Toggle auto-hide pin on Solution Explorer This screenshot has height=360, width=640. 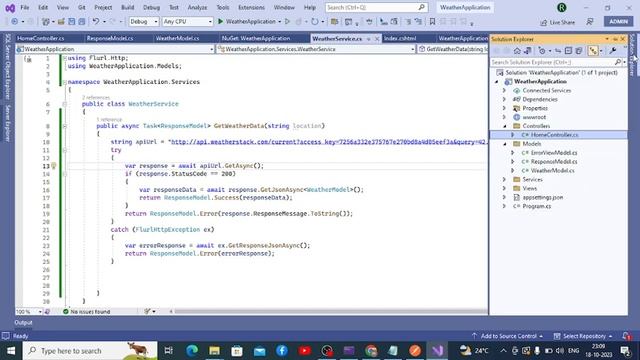[615, 39]
